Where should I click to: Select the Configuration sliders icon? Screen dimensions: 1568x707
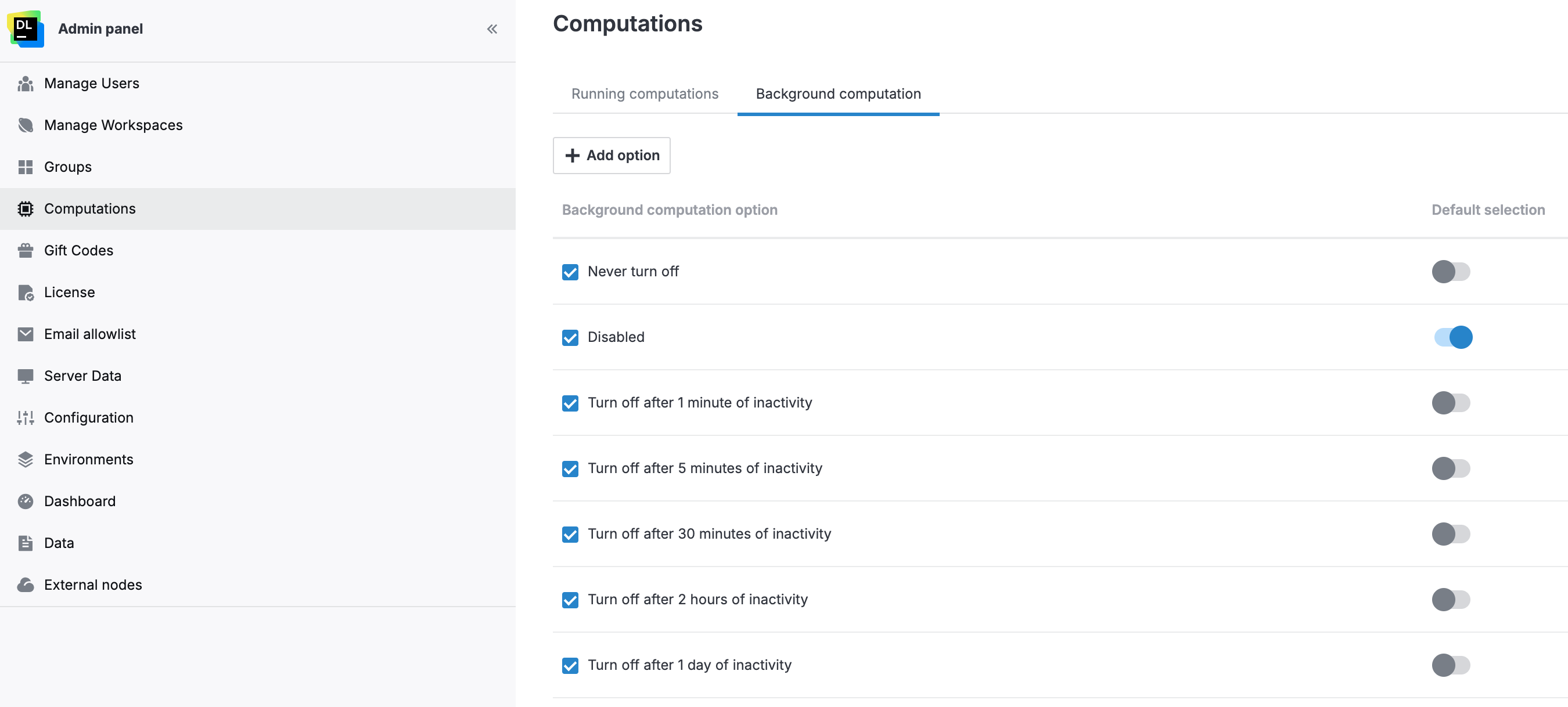tap(26, 417)
